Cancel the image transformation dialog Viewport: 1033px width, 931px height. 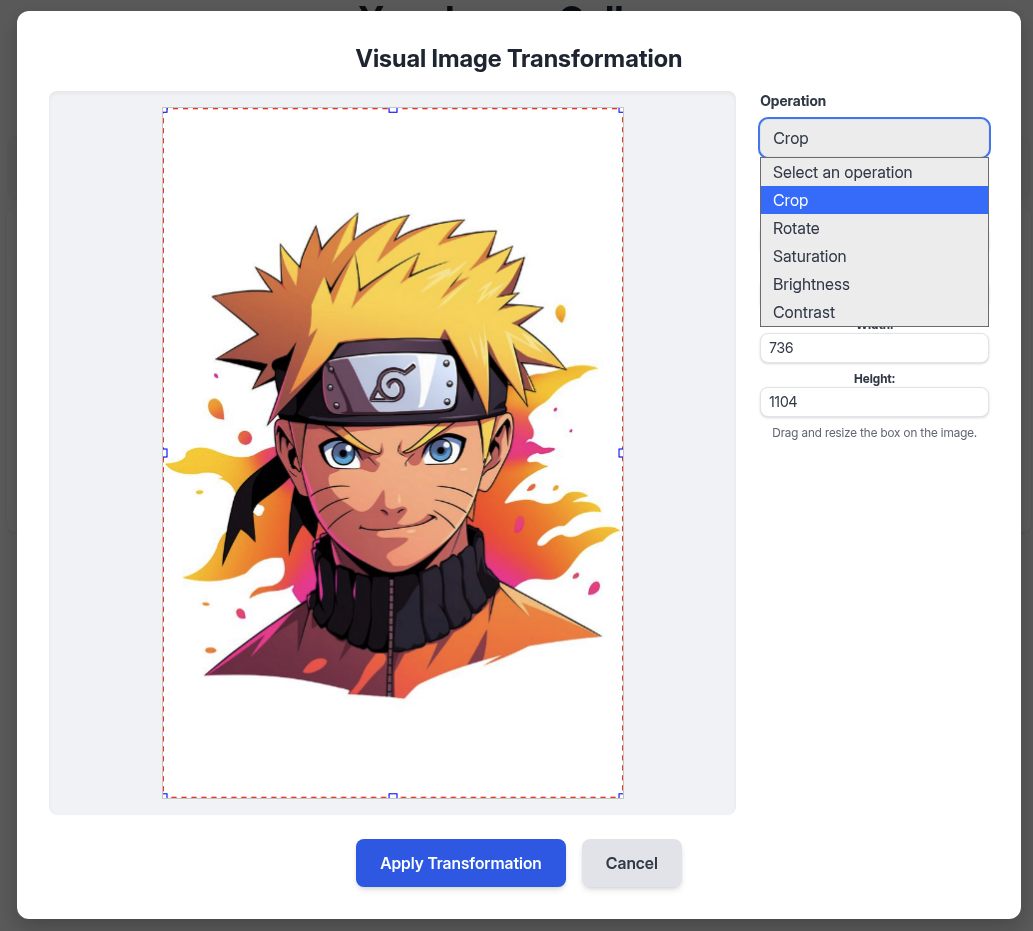[631, 863]
